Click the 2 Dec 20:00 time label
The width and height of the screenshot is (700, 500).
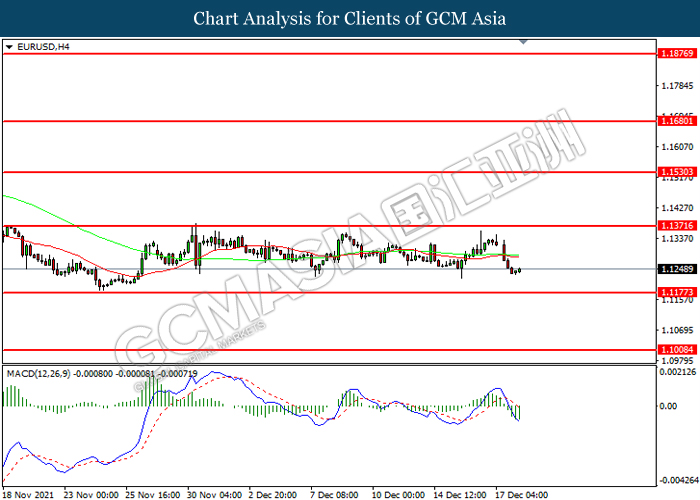click(x=273, y=495)
